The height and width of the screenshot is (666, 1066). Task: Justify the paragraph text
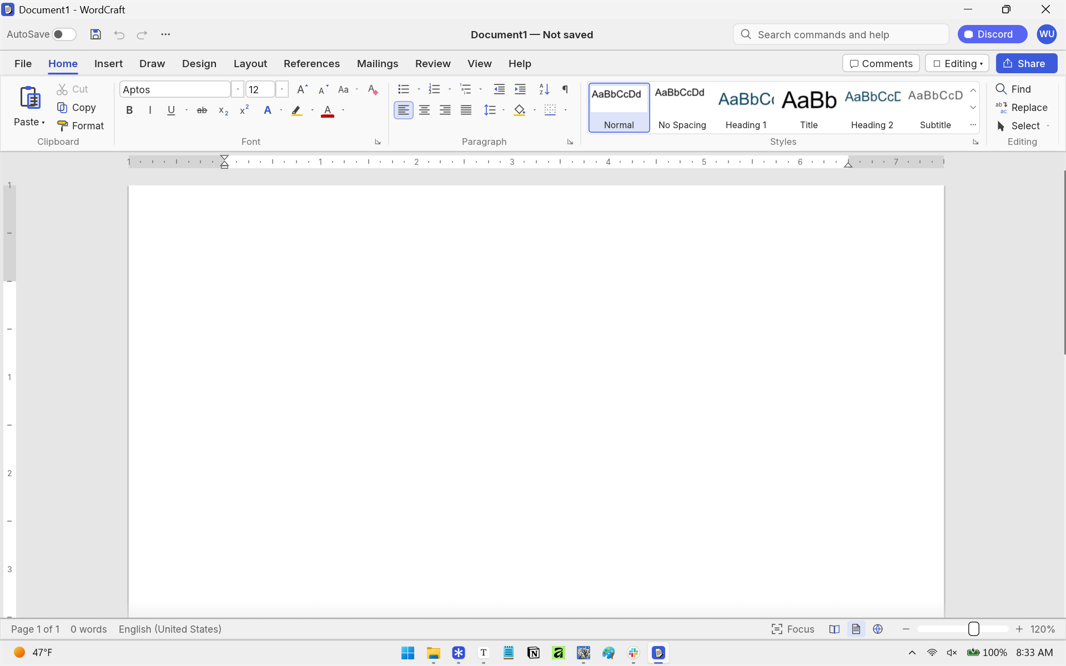466,110
